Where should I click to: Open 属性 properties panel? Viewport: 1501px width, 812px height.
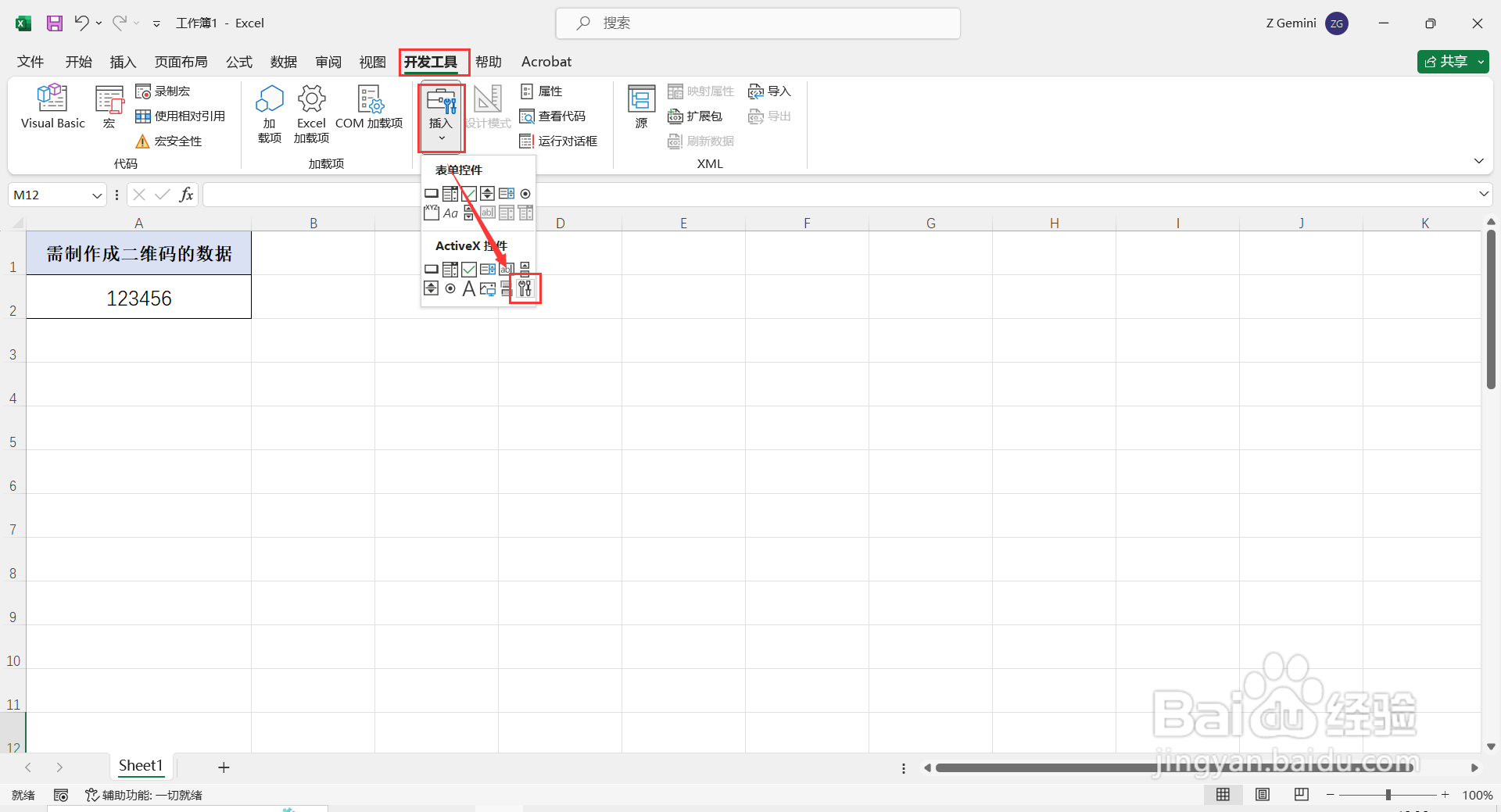[x=541, y=91]
